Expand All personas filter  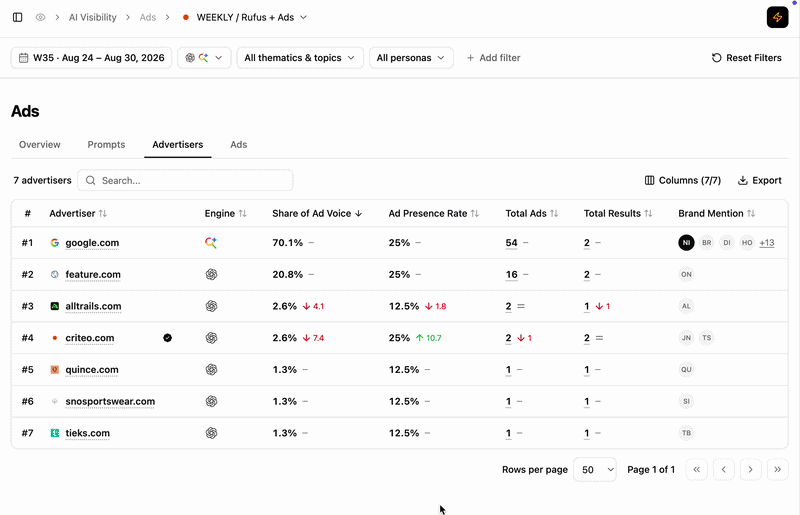click(x=411, y=58)
